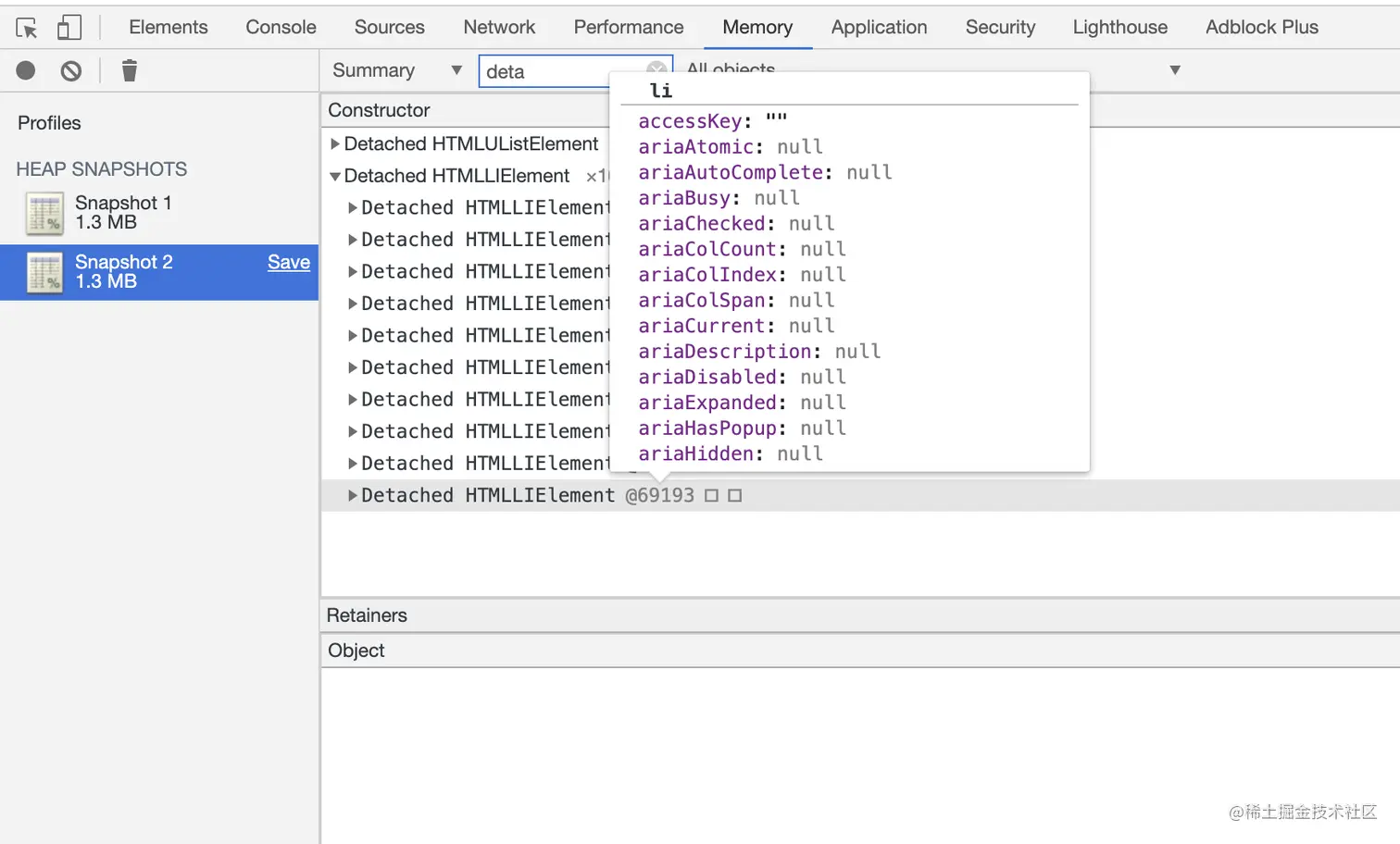The width and height of the screenshot is (1400, 844).
Task: Click the Retainers section header
Action: coord(368,615)
